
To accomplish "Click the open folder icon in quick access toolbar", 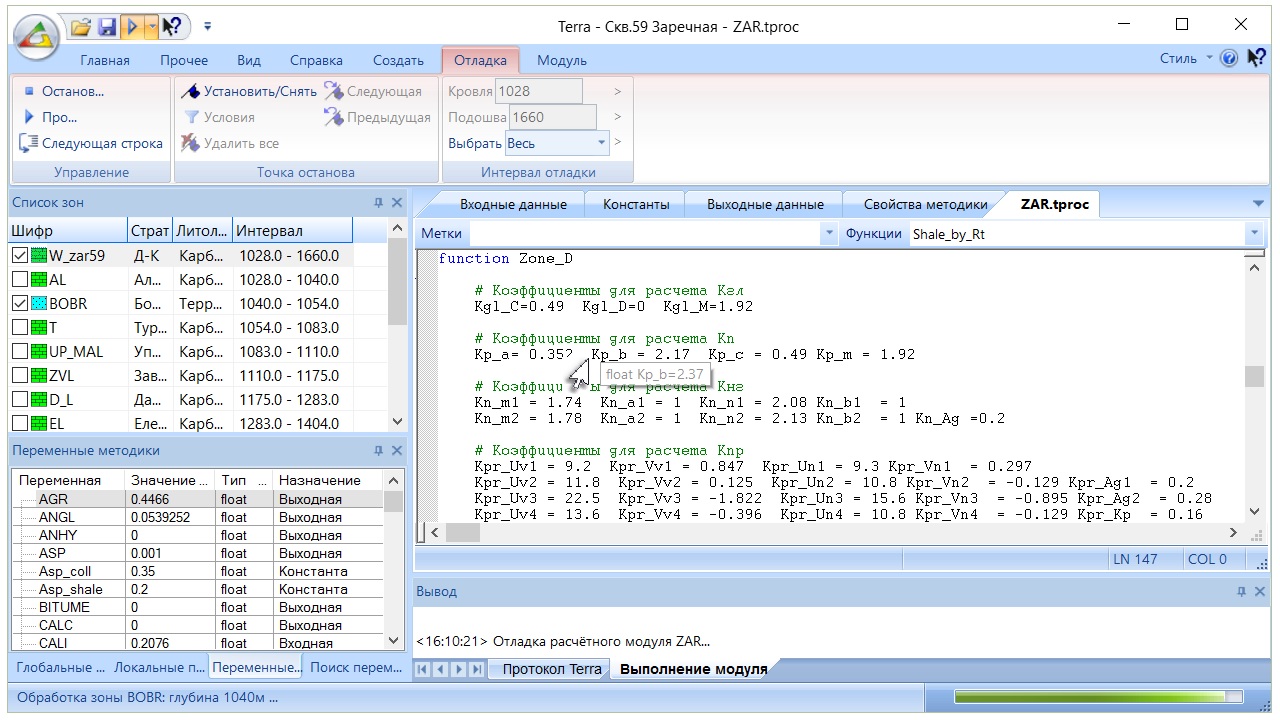I will point(81,27).
